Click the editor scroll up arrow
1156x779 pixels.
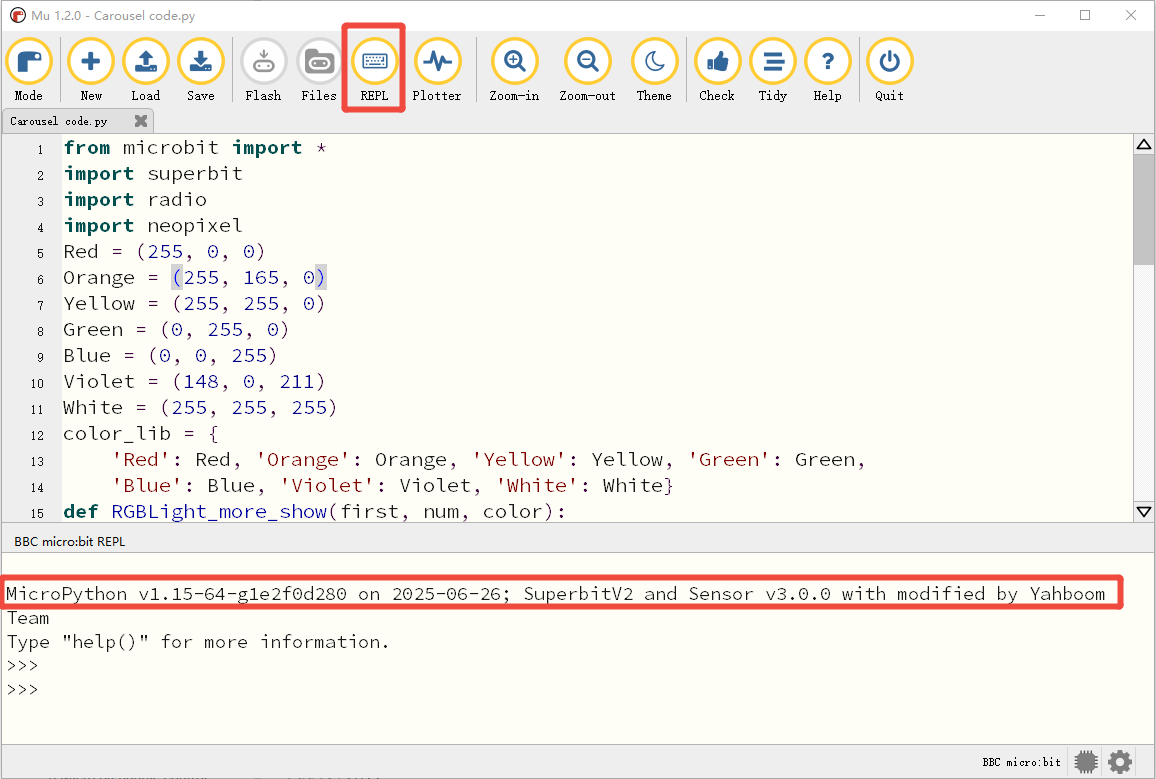click(1143, 144)
